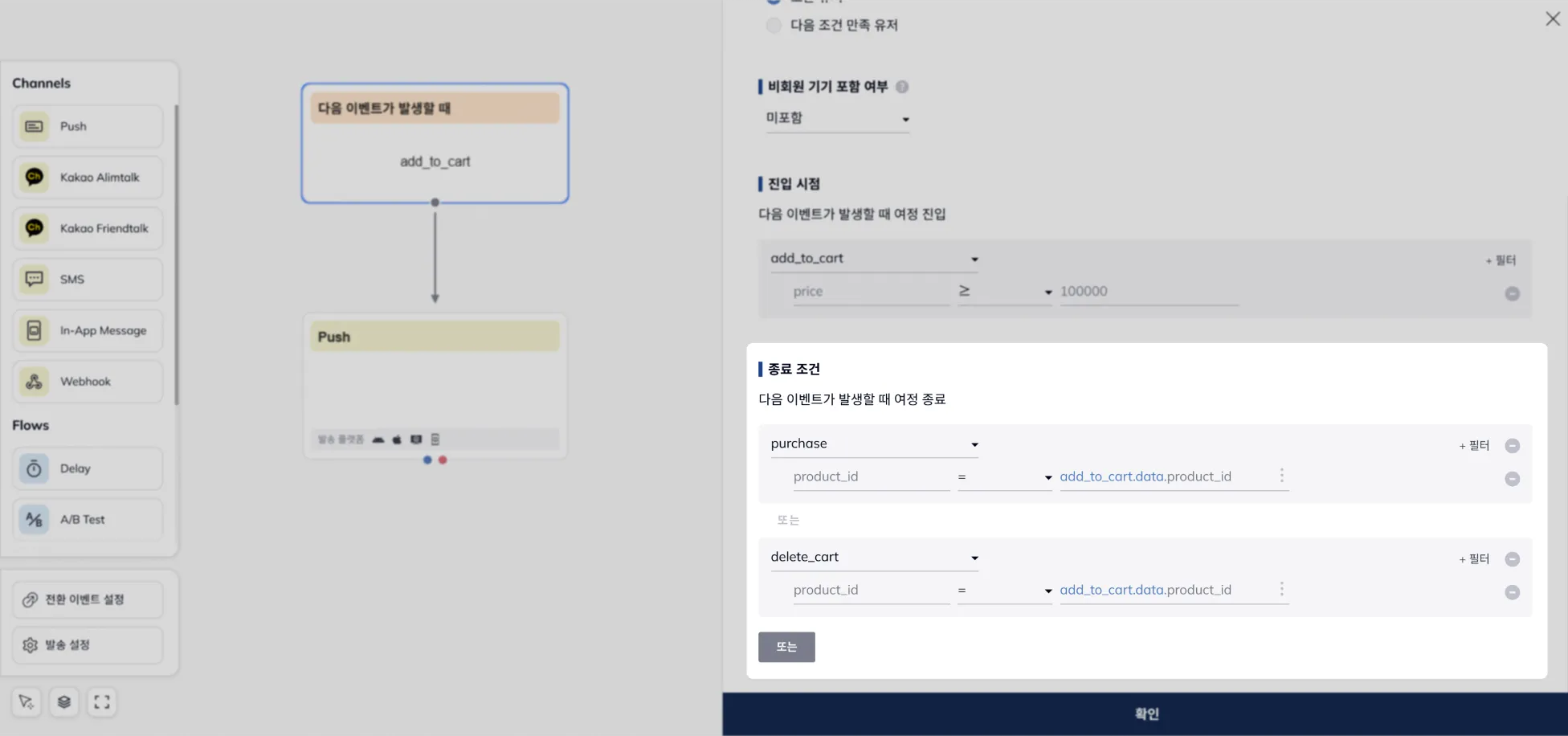
Task: Close the settings panel with X
Action: (1552, 18)
